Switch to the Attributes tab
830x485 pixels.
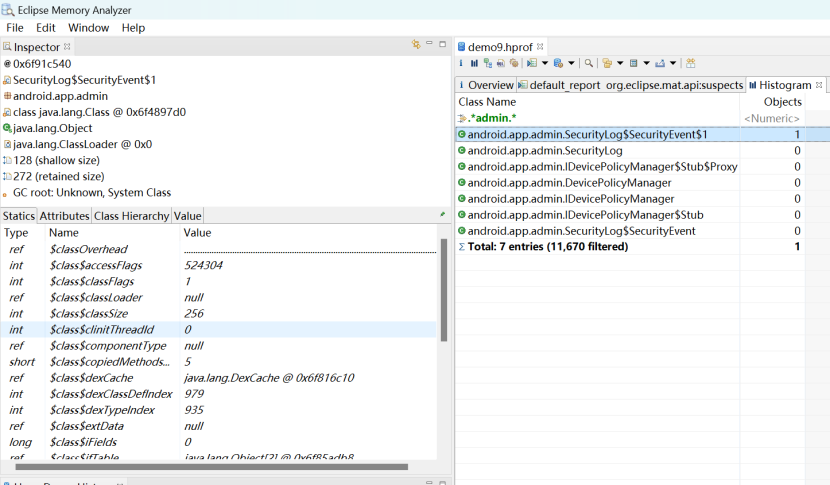click(x=64, y=216)
